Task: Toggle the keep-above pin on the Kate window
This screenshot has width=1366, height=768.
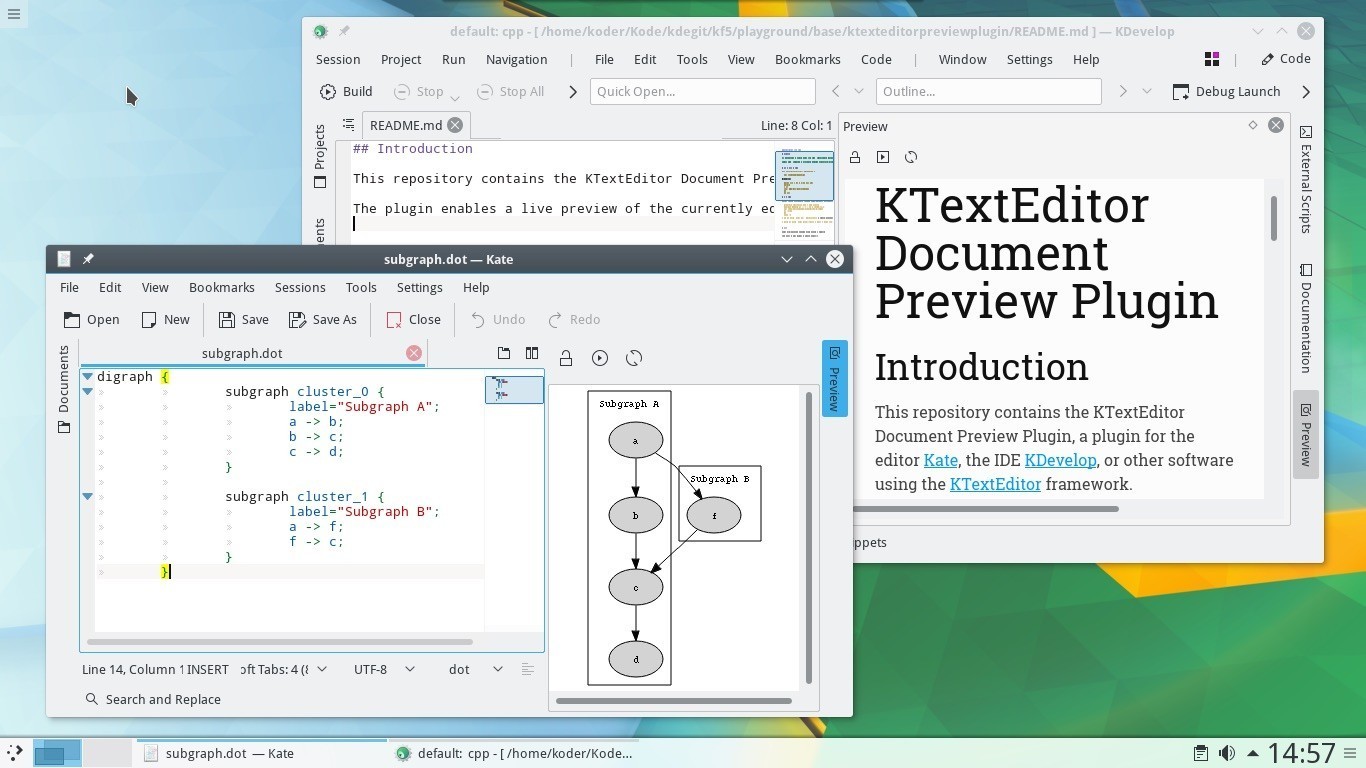Action: (x=87, y=259)
